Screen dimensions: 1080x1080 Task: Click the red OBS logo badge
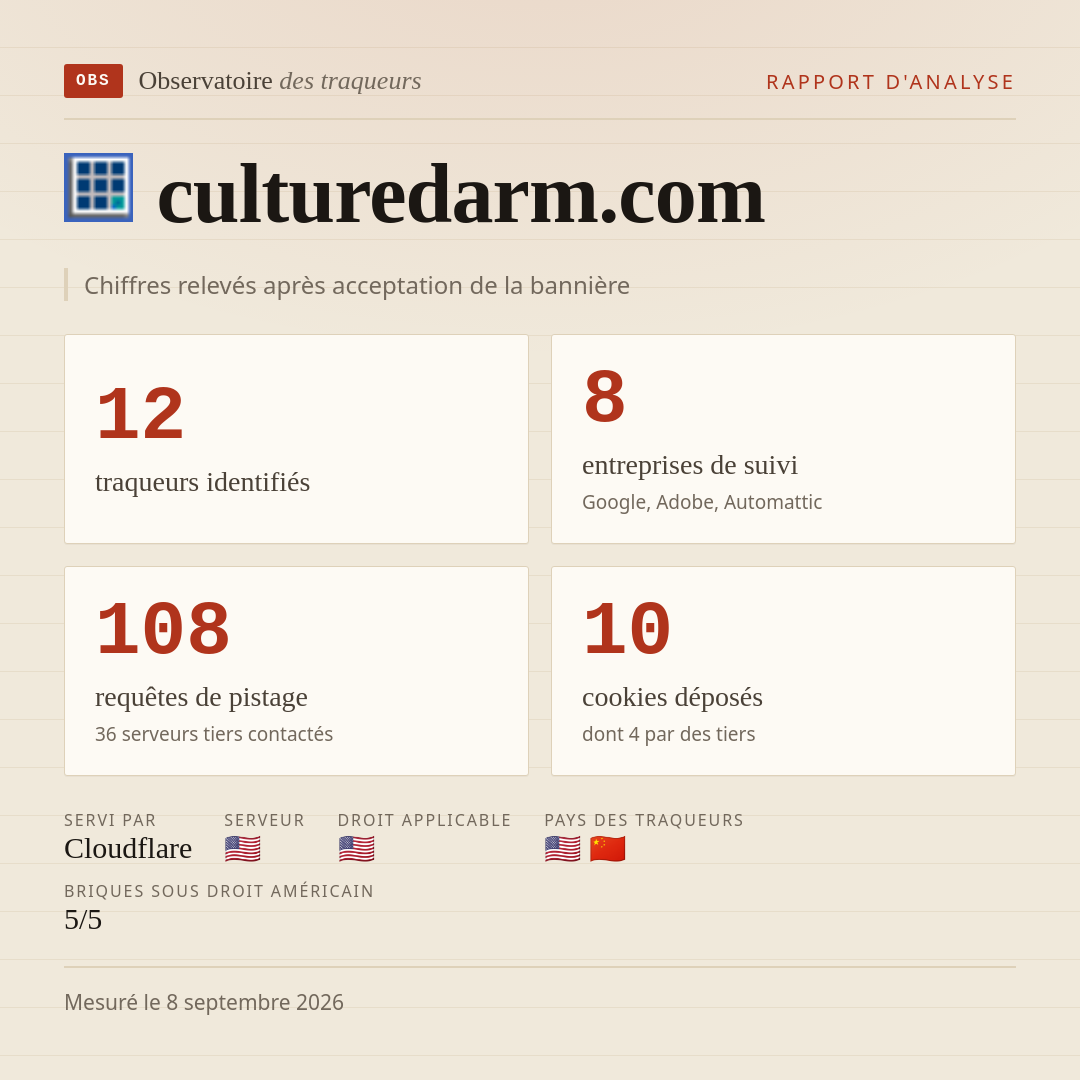click(94, 81)
